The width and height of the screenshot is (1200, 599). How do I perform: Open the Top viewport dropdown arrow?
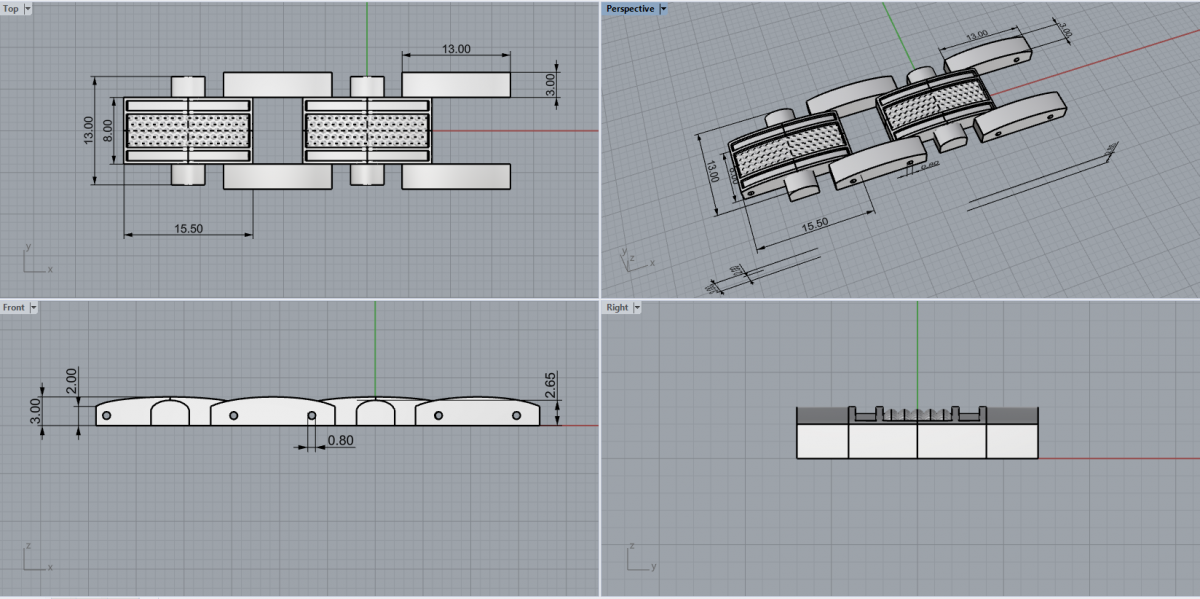tap(27, 9)
